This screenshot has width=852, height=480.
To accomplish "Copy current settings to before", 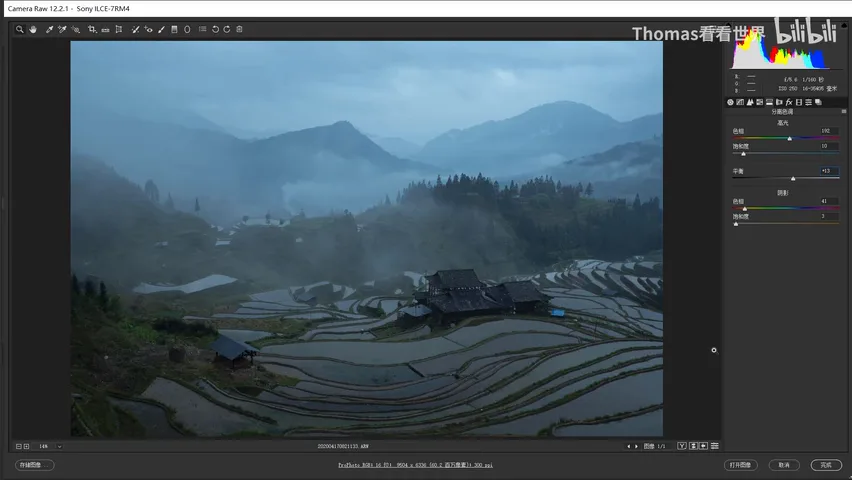I will (704, 446).
